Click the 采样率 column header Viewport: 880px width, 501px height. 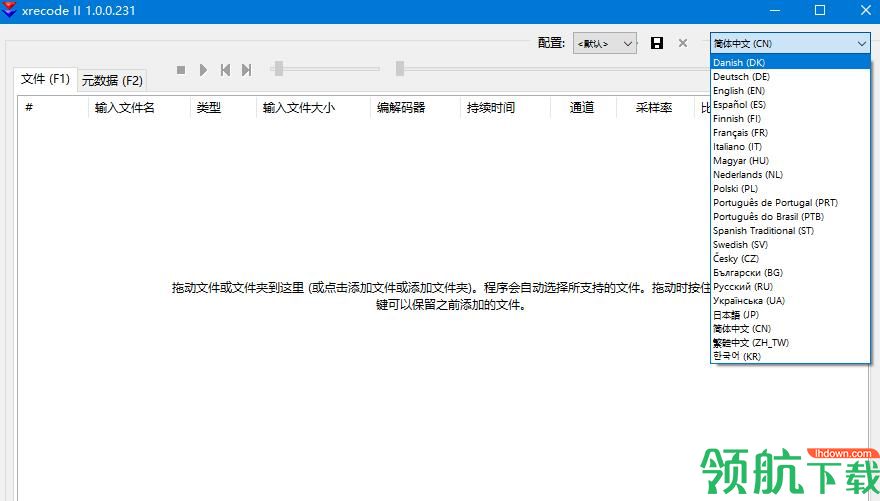[x=656, y=108]
